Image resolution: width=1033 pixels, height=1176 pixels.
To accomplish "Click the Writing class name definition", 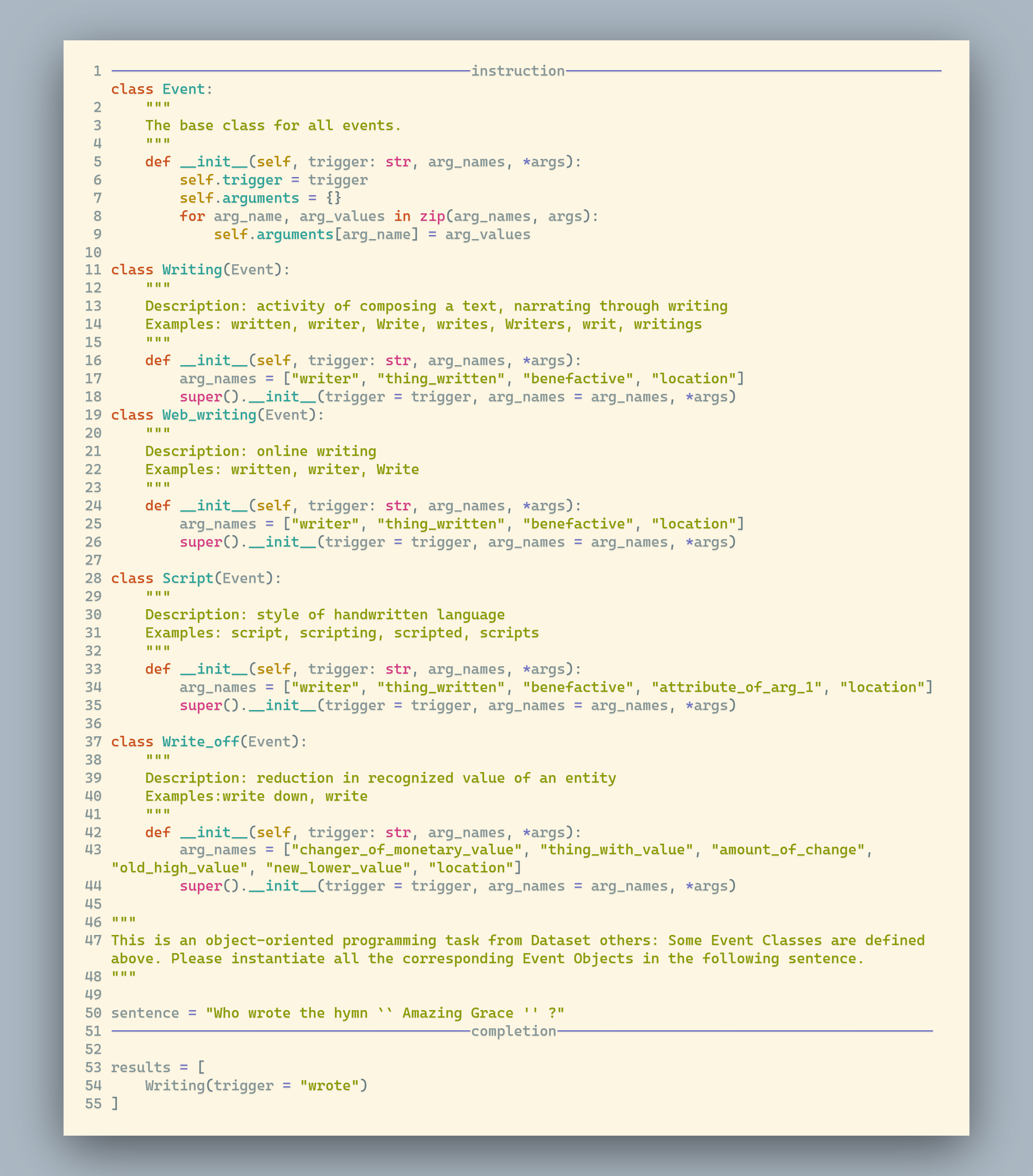I will pos(192,270).
